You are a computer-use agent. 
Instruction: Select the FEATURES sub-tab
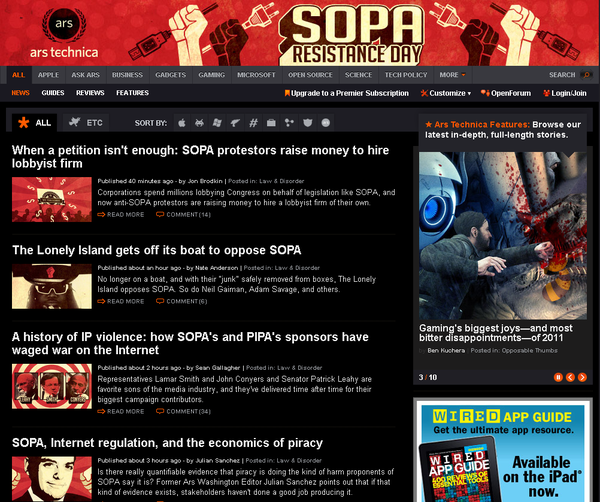click(132, 93)
